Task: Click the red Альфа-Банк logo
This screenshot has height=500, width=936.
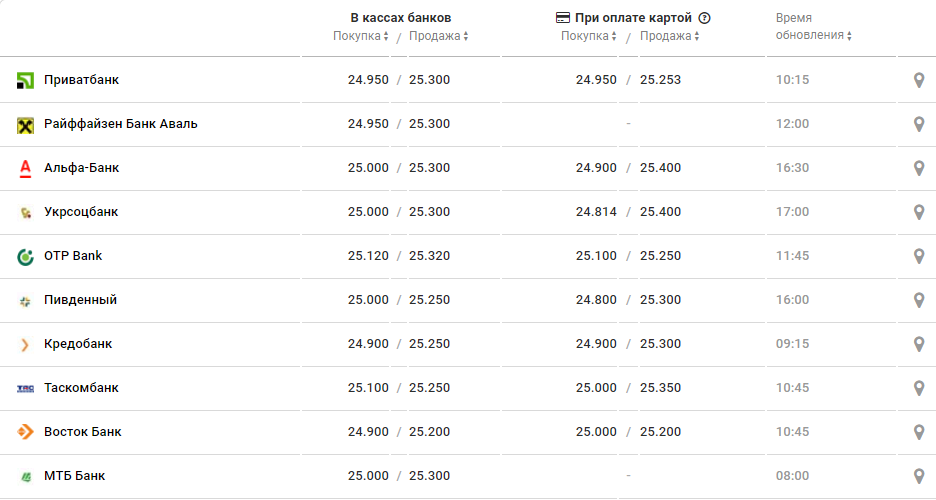Action: pyautogui.click(x=26, y=168)
